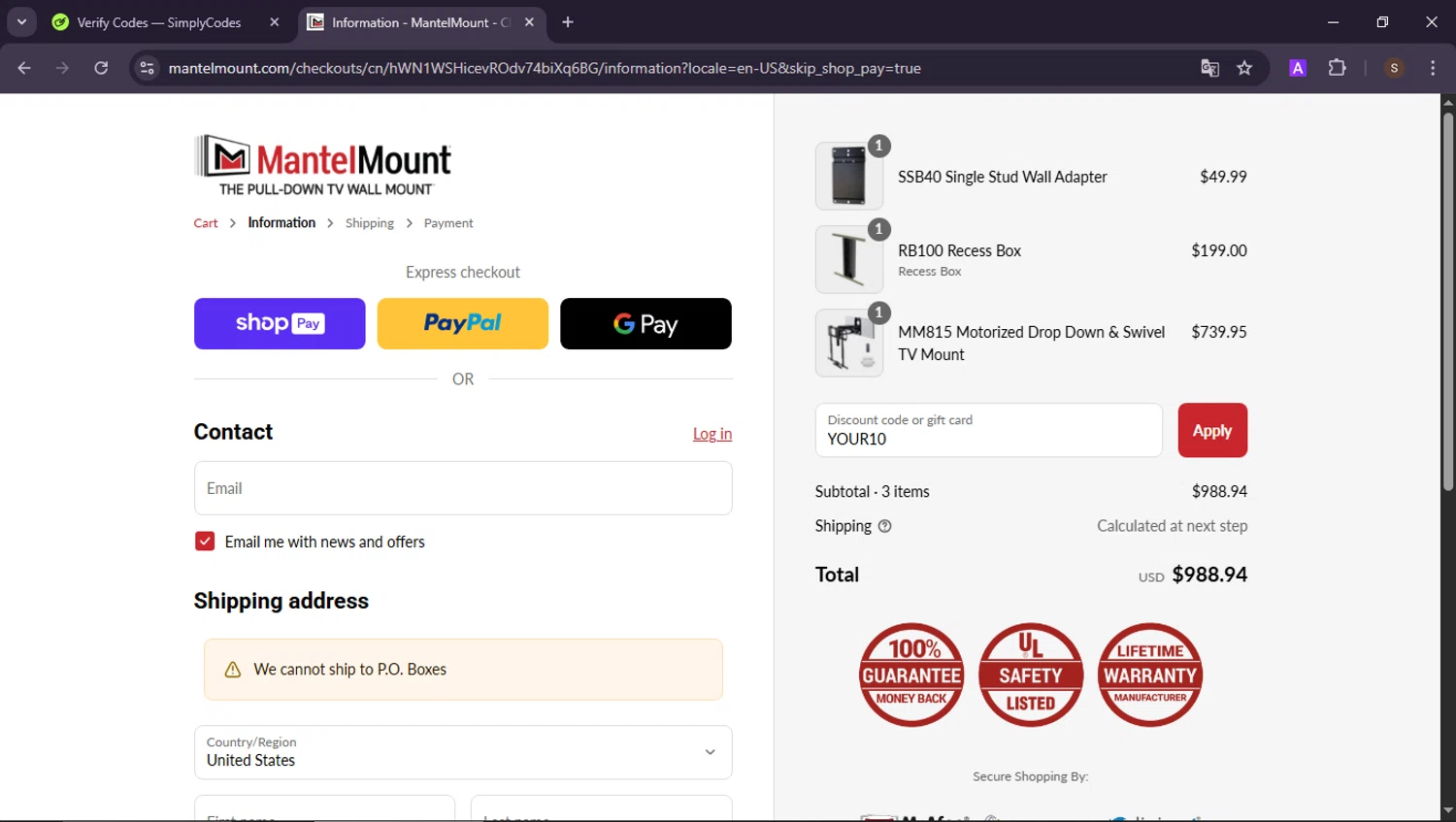
Task: Click MM815 Motorized TV Mount thumbnail
Action: point(849,343)
